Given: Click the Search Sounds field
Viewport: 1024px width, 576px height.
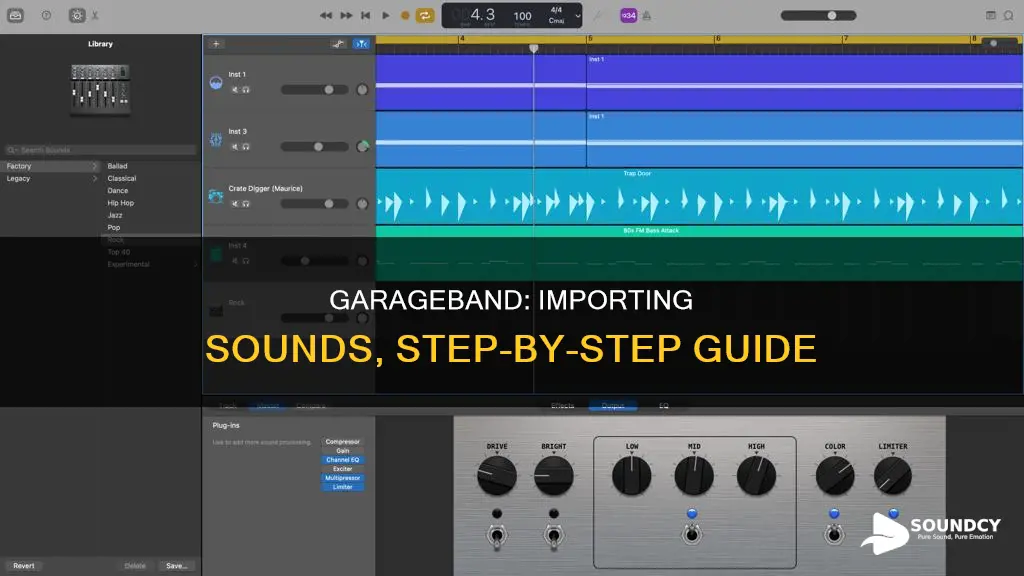Looking at the screenshot, I should [100, 150].
